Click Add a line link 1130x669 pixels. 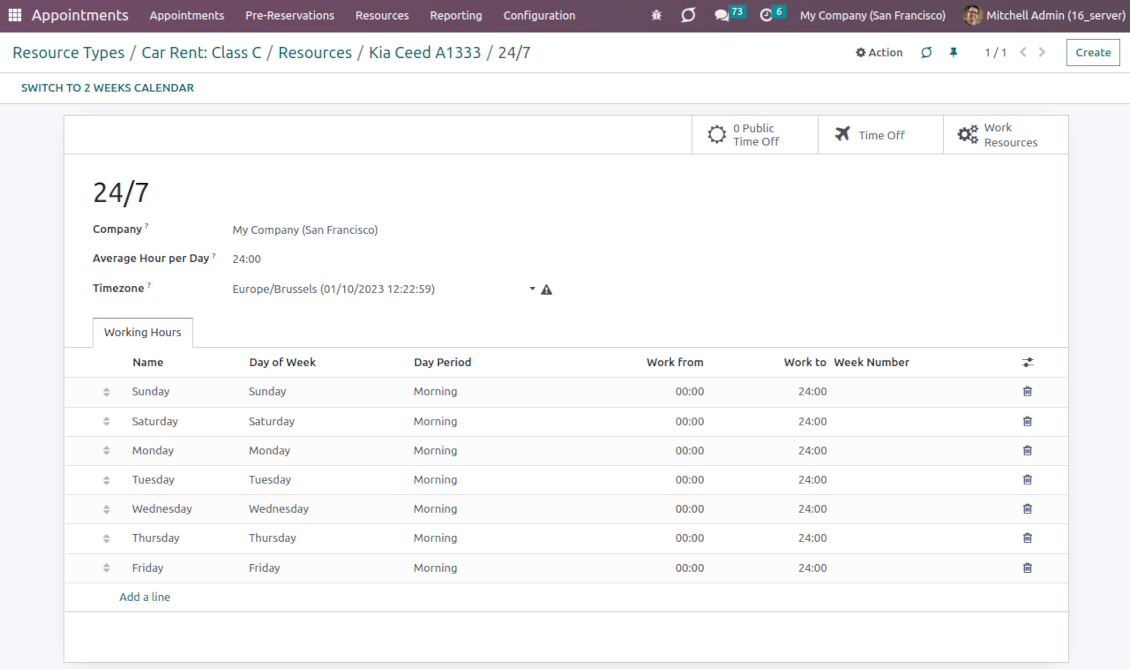(x=145, y=597)
